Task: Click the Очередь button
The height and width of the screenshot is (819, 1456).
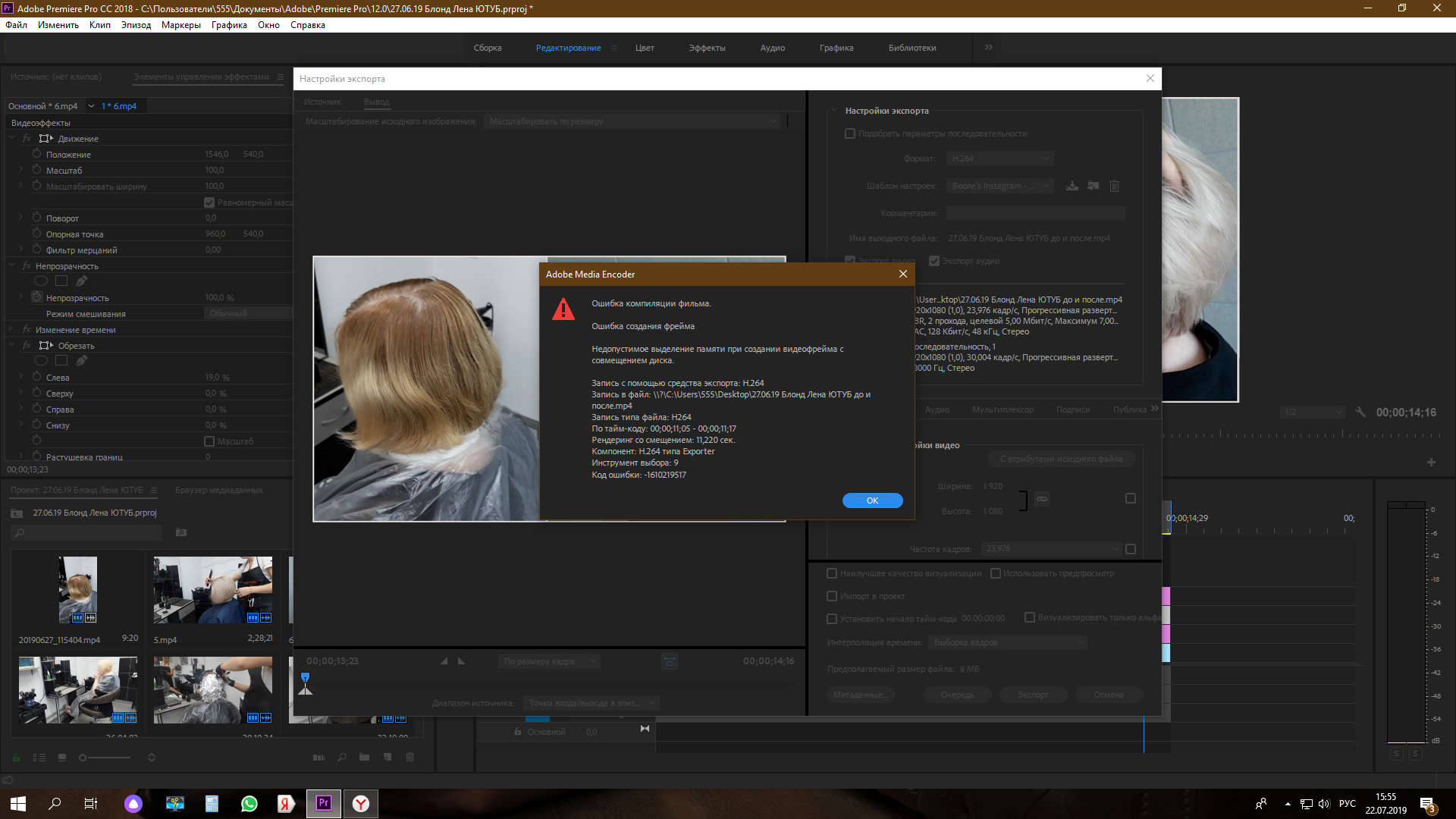Action: (x=957, y=695)
